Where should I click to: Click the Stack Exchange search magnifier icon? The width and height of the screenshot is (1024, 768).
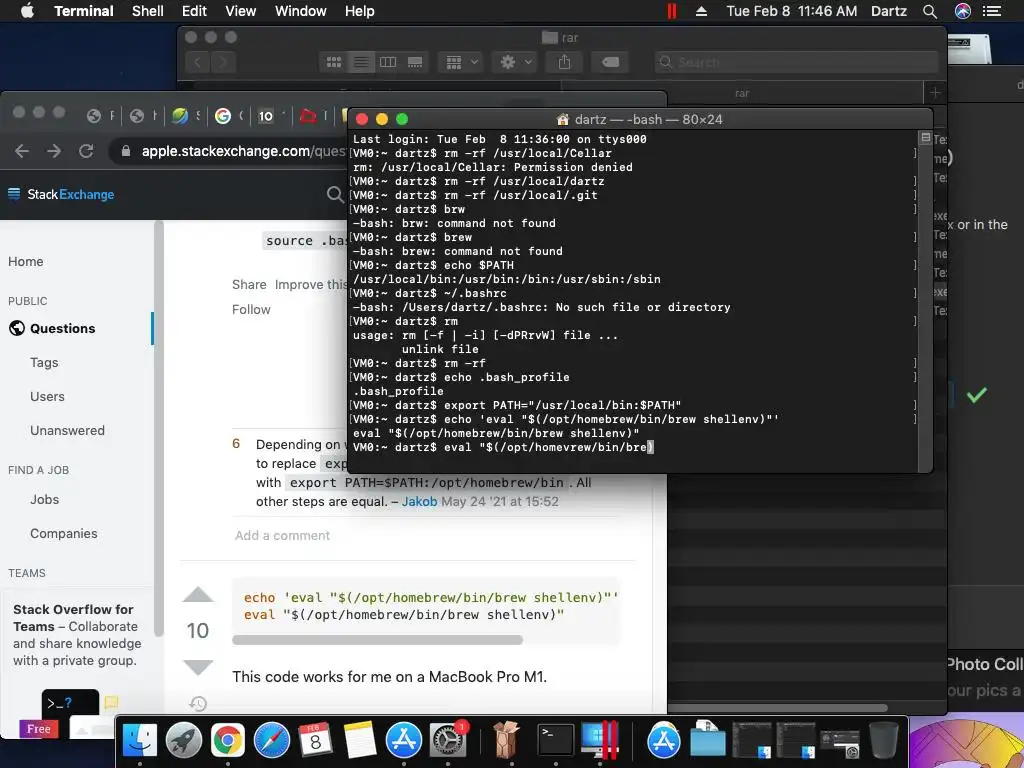(335, 194)
